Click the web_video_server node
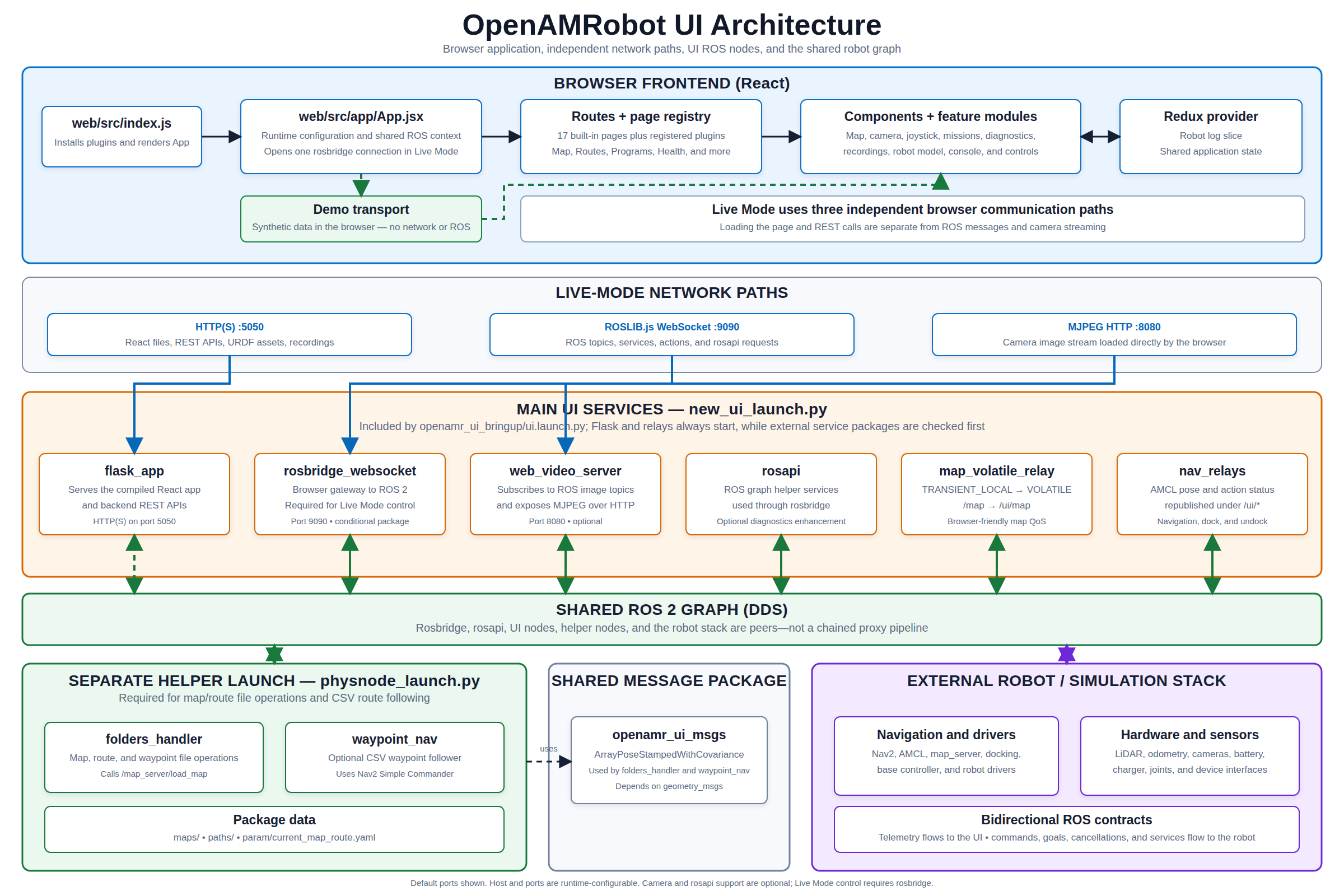The height and width of the screenshot is (896, 1344). [x=566, y=494]
